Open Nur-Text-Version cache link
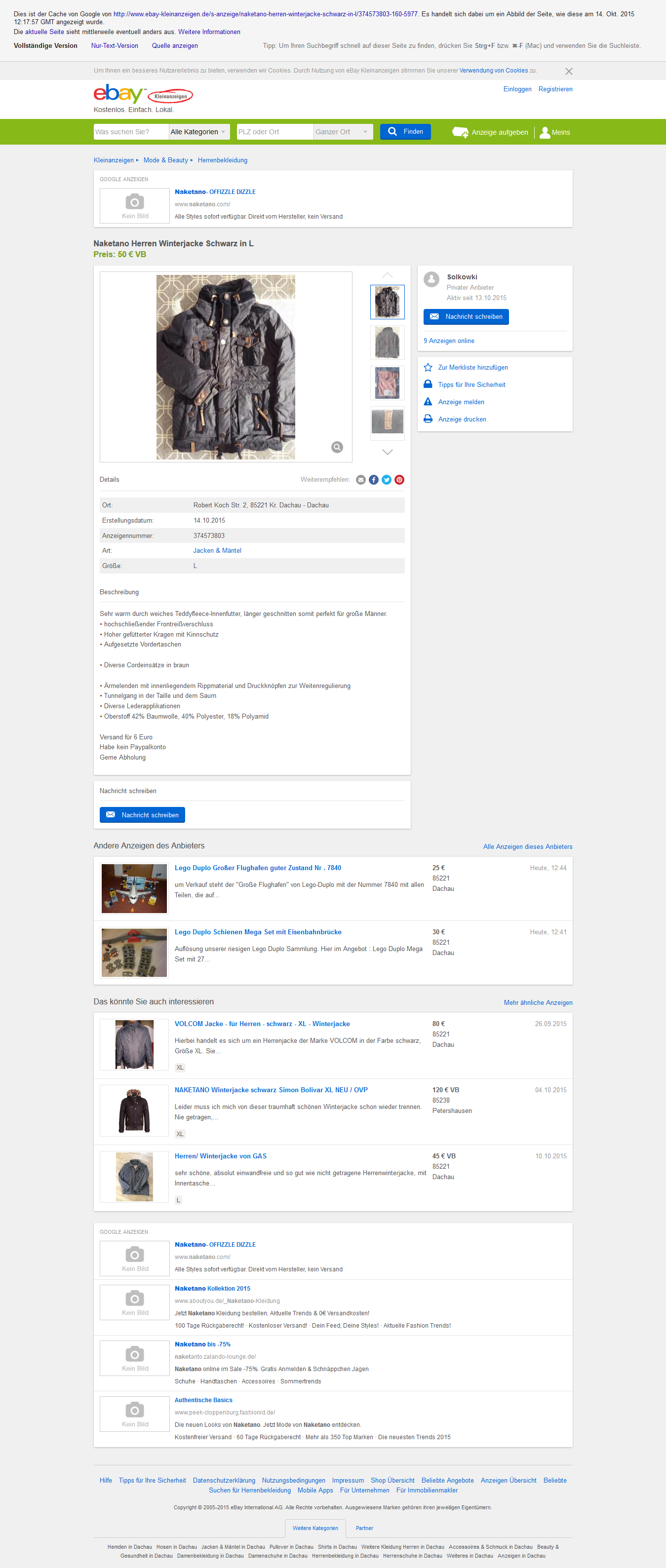 click(115, 45)
